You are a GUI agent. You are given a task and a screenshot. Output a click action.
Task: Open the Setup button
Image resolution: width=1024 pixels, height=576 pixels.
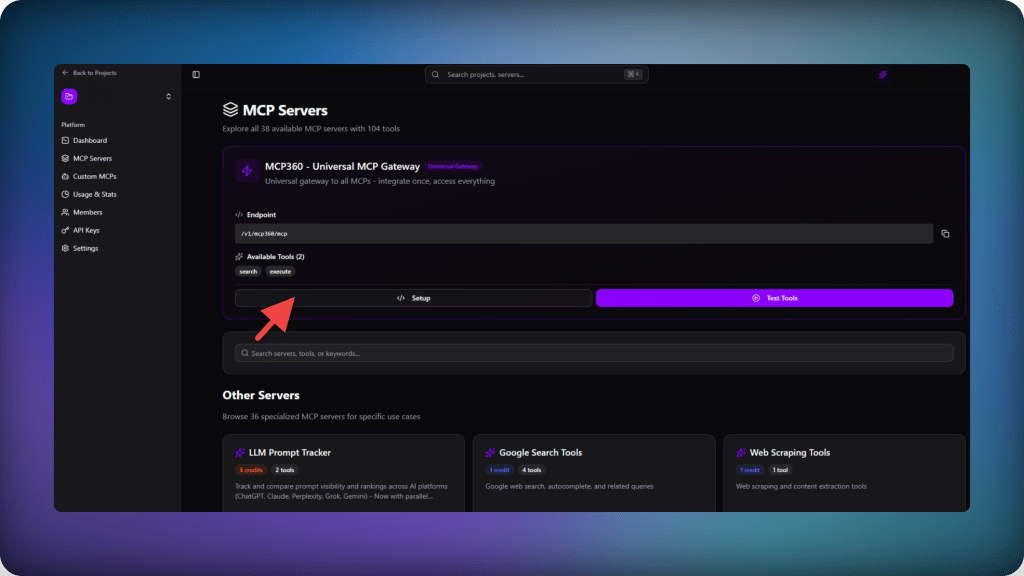coord(413,298)
